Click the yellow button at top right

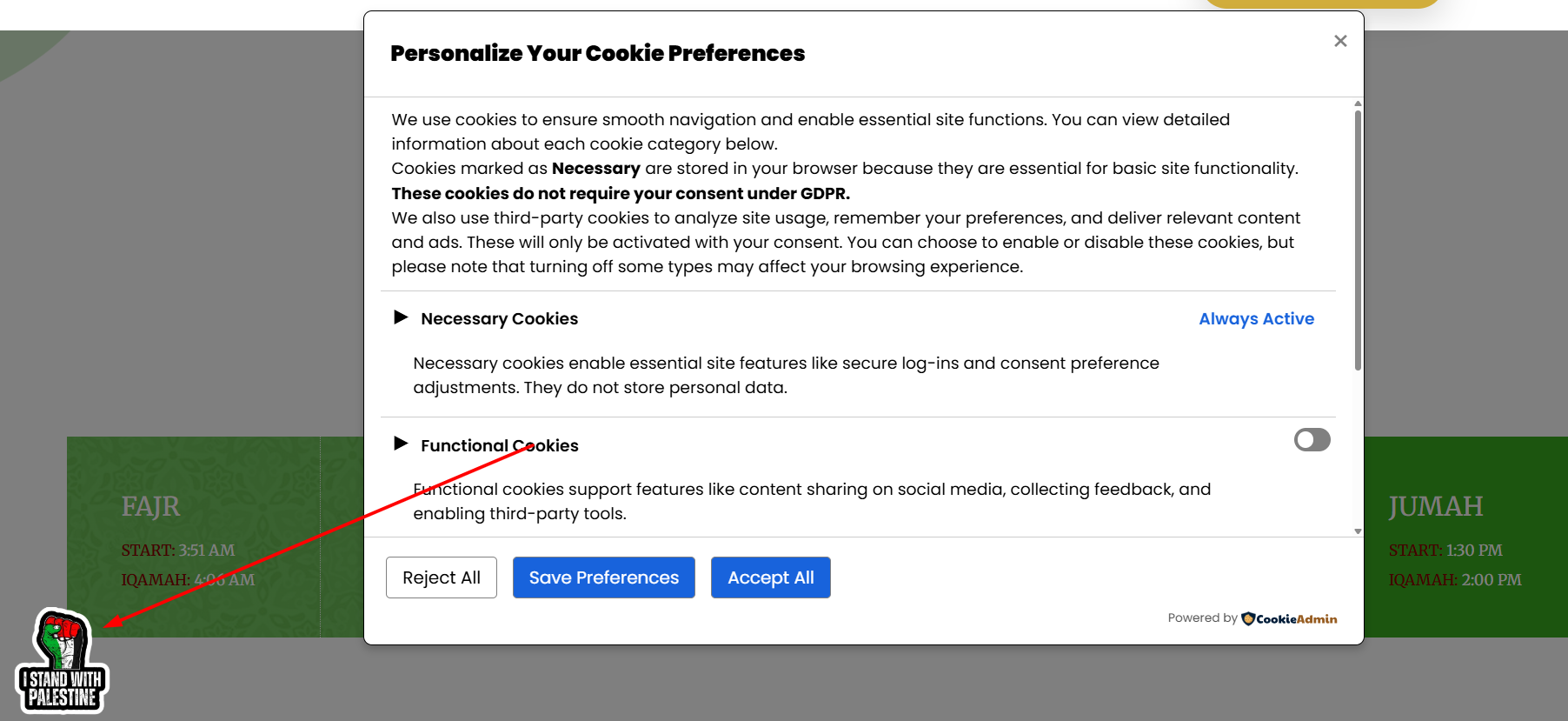coord(1321,4)
